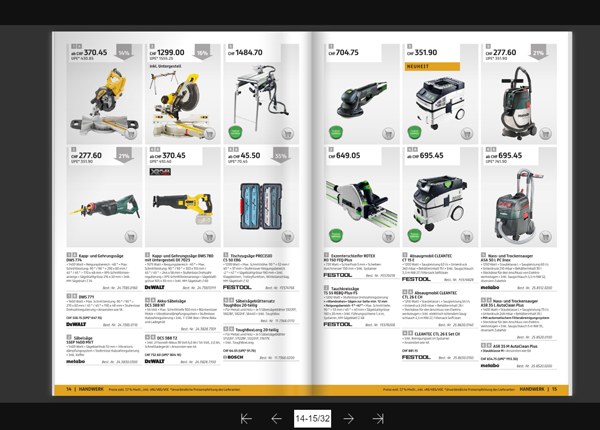The image size is (600, 430).
Task: Go to the previous page spread
Action: point(276,419)
